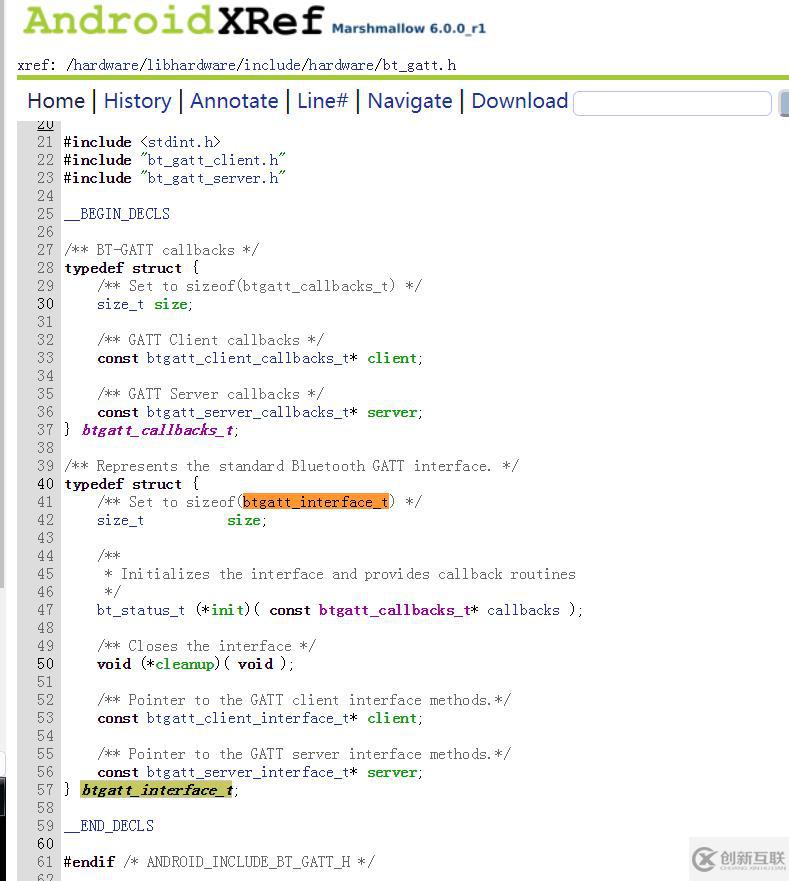This screenshot has width=789, height=881.
Task: Click __END_DECLS macro reference
Action: (109, 826)
